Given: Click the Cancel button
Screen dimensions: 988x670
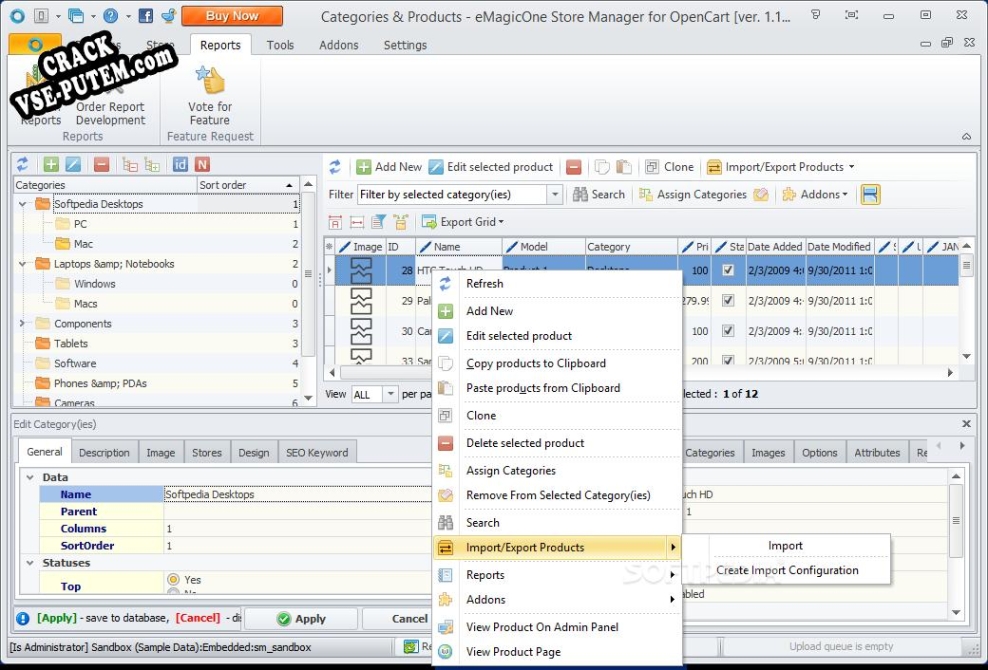Looking at the screenshot, I should 398,619.
